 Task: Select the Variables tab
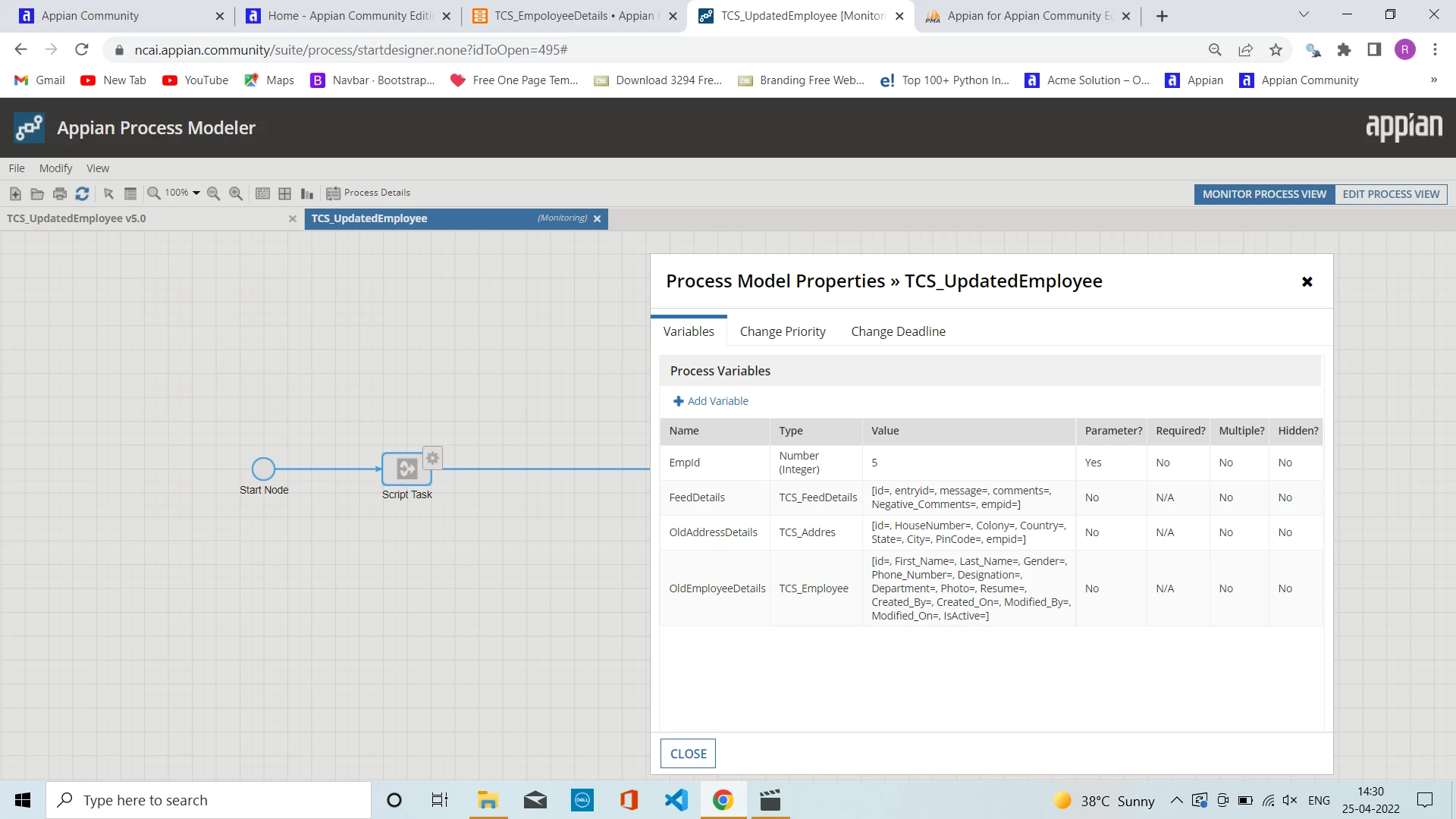click(689, 331)
